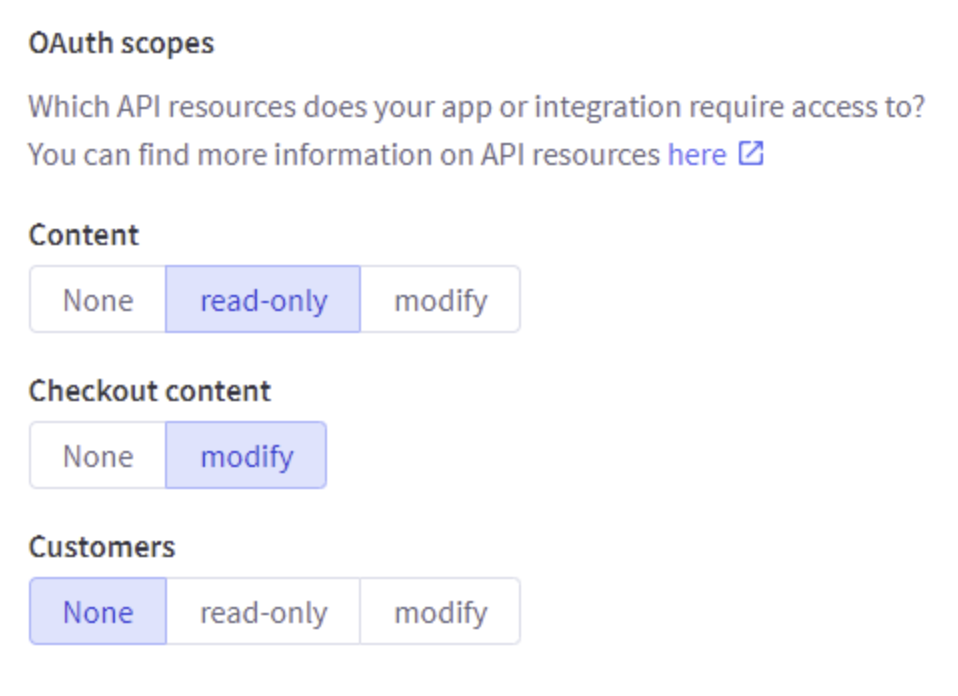Viewport: 958px width, 696px height.
Task: Set Checkout content scope to None
Action: [x=98, y=455]
